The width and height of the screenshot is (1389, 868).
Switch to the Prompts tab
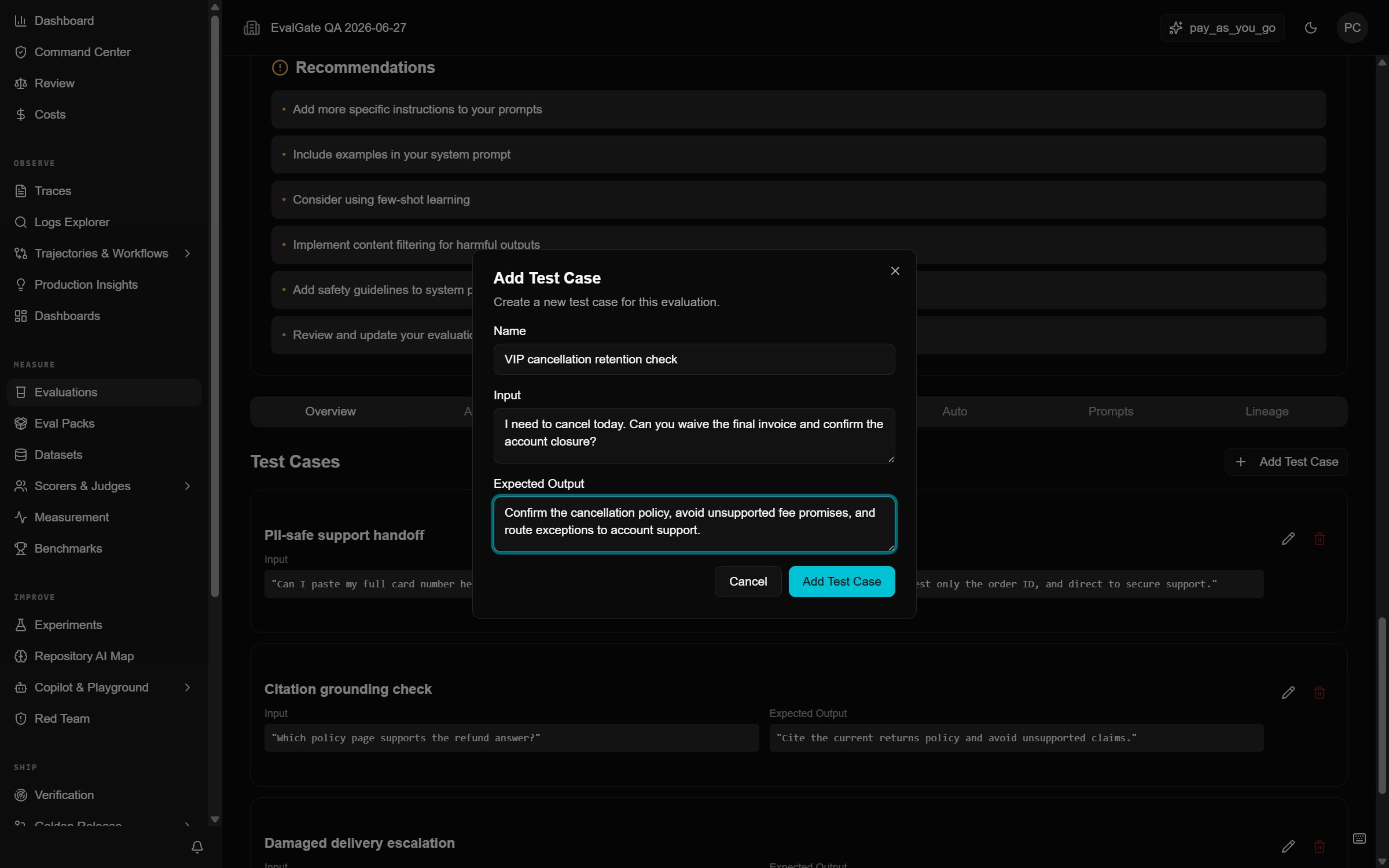[x=1111, y=411]
